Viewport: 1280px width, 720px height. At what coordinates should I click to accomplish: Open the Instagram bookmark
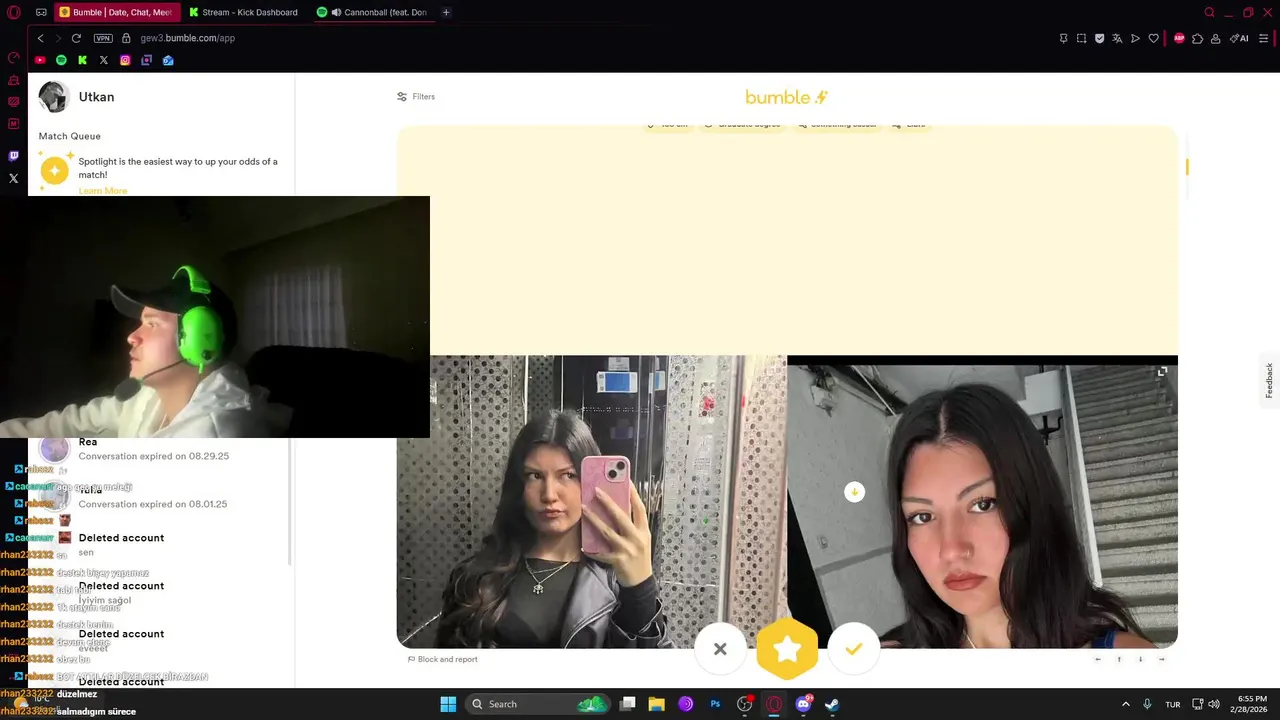pyautogui.click(x=125, y=60)
